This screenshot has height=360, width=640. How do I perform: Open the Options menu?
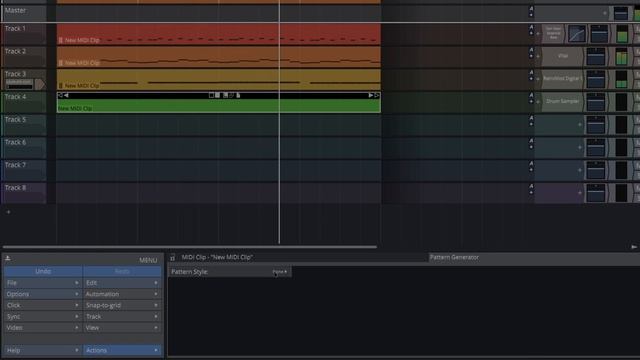(x=42, y=294)
